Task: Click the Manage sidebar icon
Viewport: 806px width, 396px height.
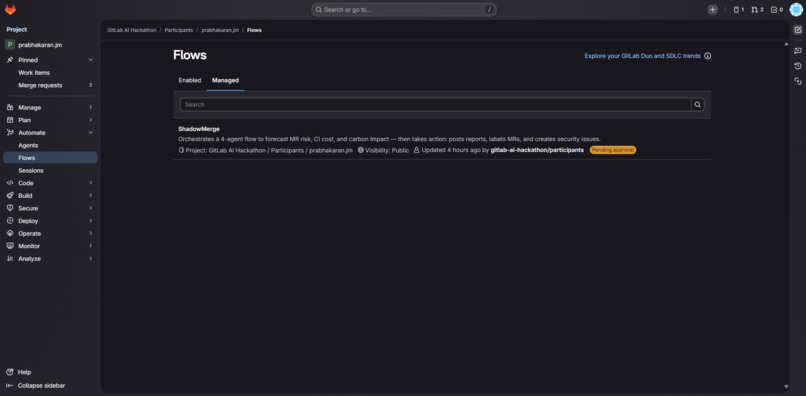Action: pyautogui.click(x=10, y=107)
